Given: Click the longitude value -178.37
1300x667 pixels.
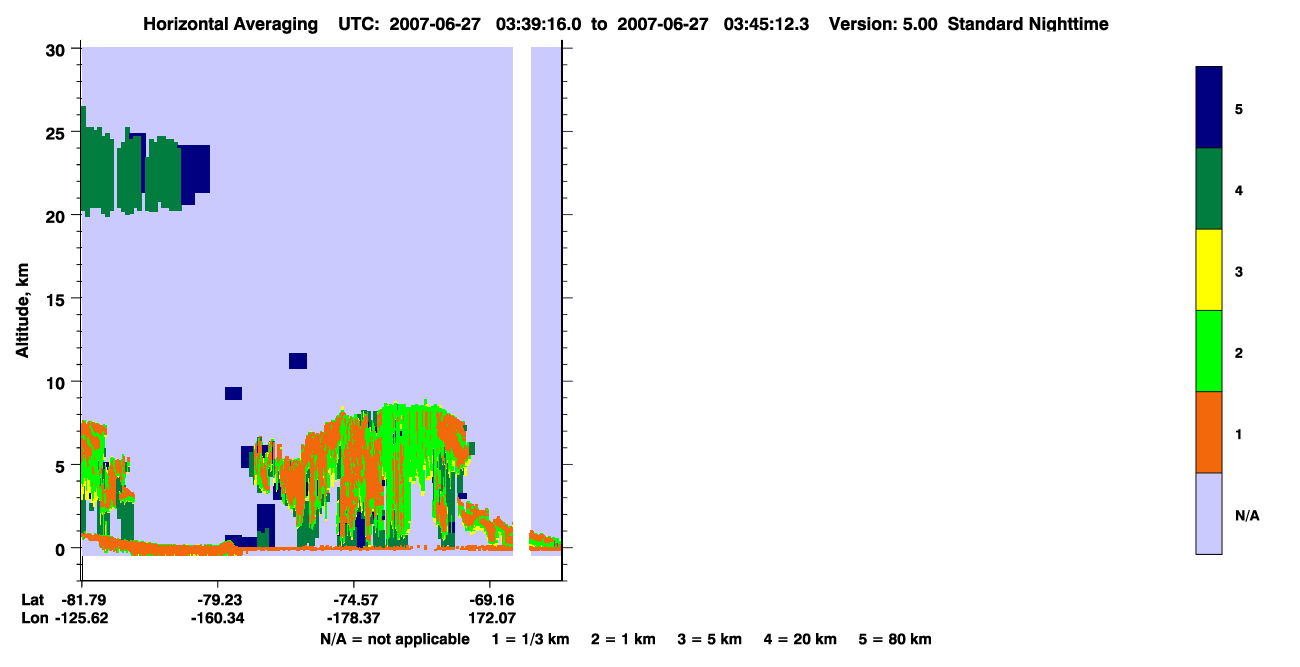Looking at the screenshot, I should point(354,618).
